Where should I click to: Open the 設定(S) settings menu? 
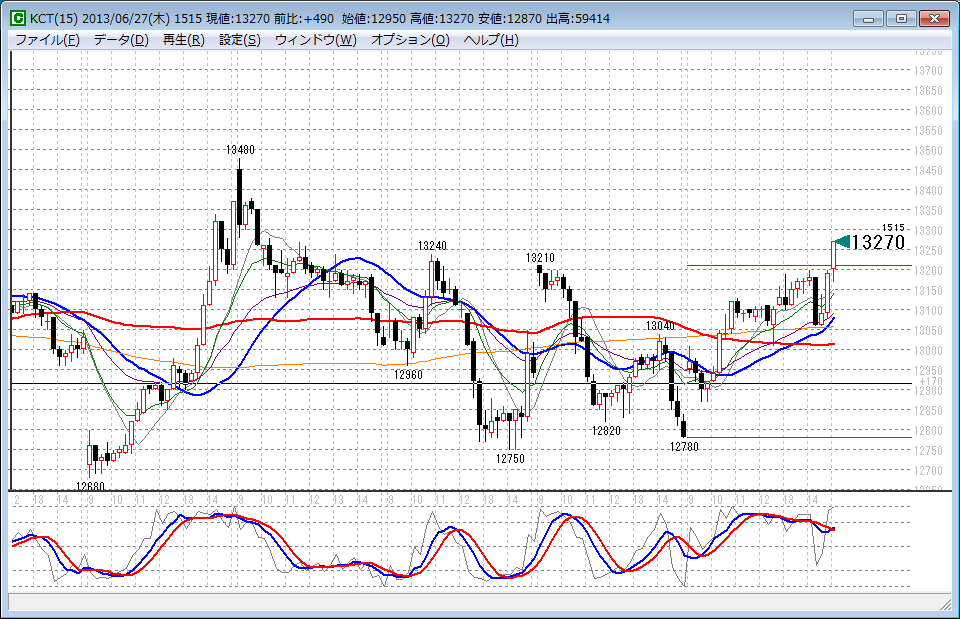(x=239, y=40)
